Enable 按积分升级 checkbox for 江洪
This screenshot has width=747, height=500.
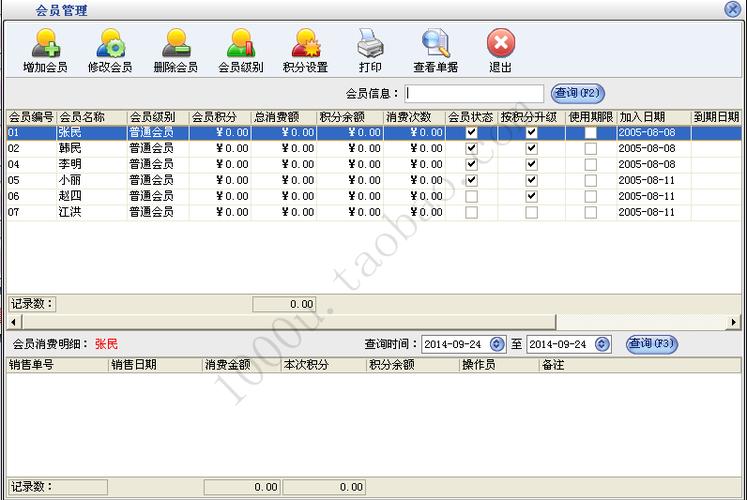[532, 212]
